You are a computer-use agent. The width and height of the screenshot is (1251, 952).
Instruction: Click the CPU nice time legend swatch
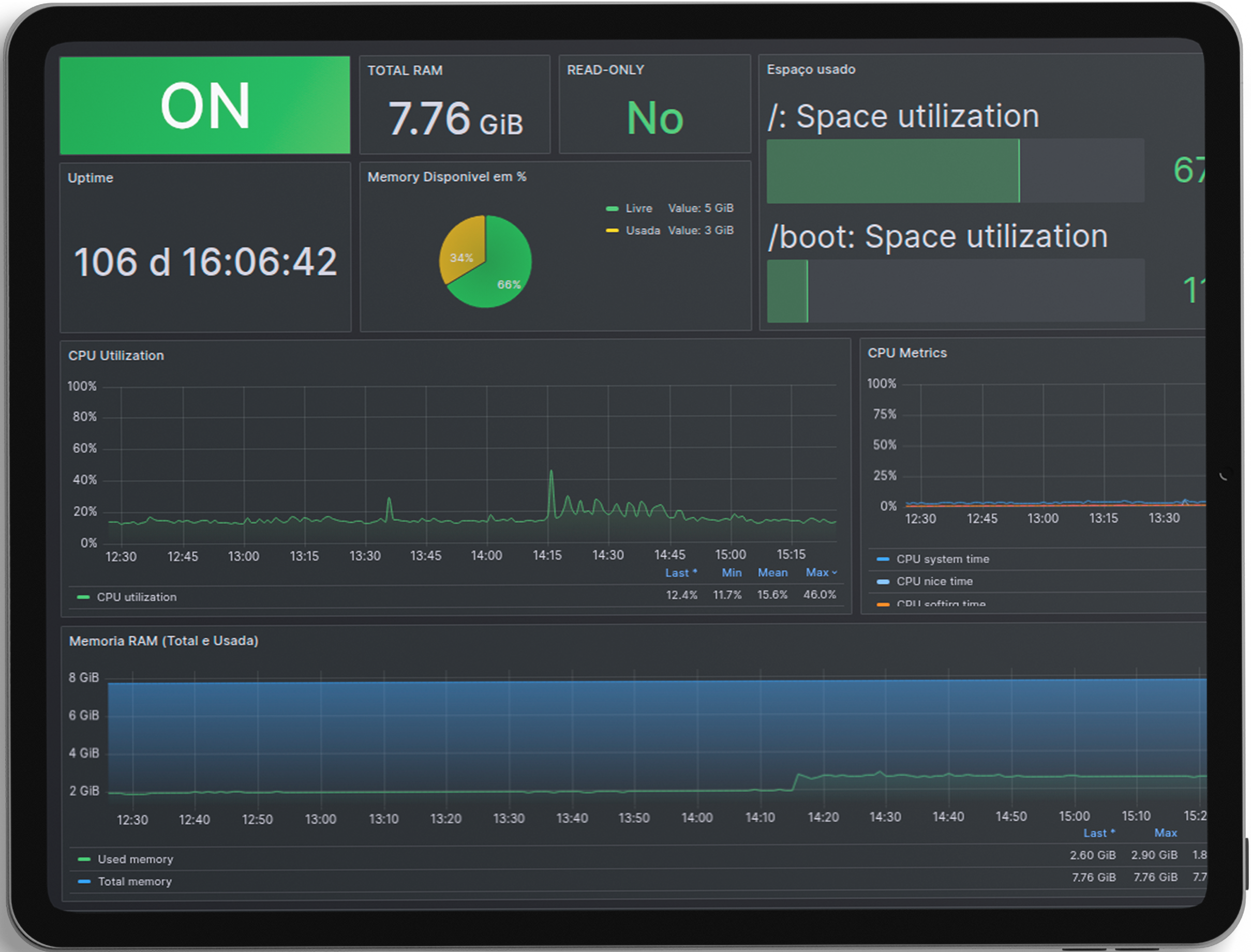883,581
